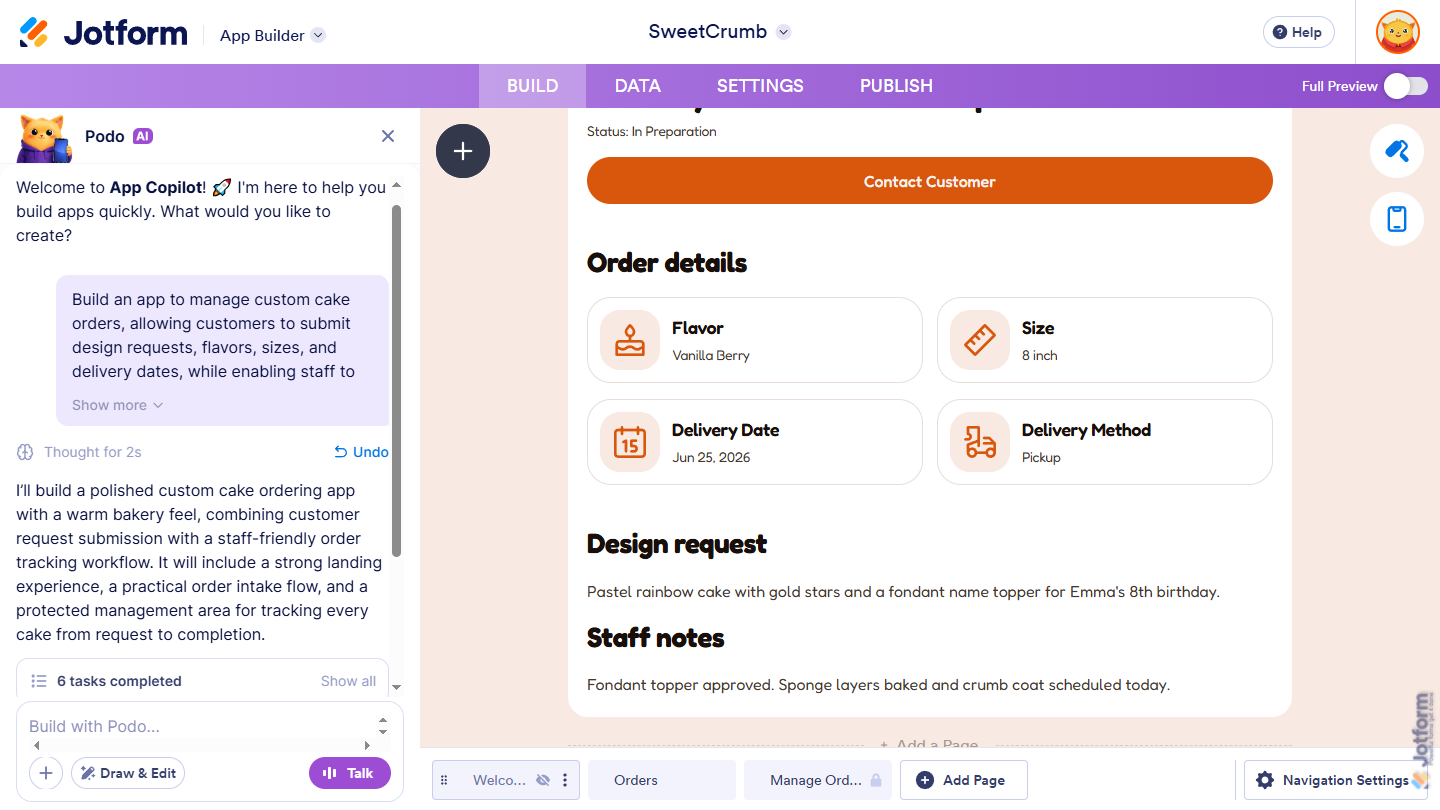Switch to the BUILD tab
This screenshot has height=810, width=1440.
(532, 86)
